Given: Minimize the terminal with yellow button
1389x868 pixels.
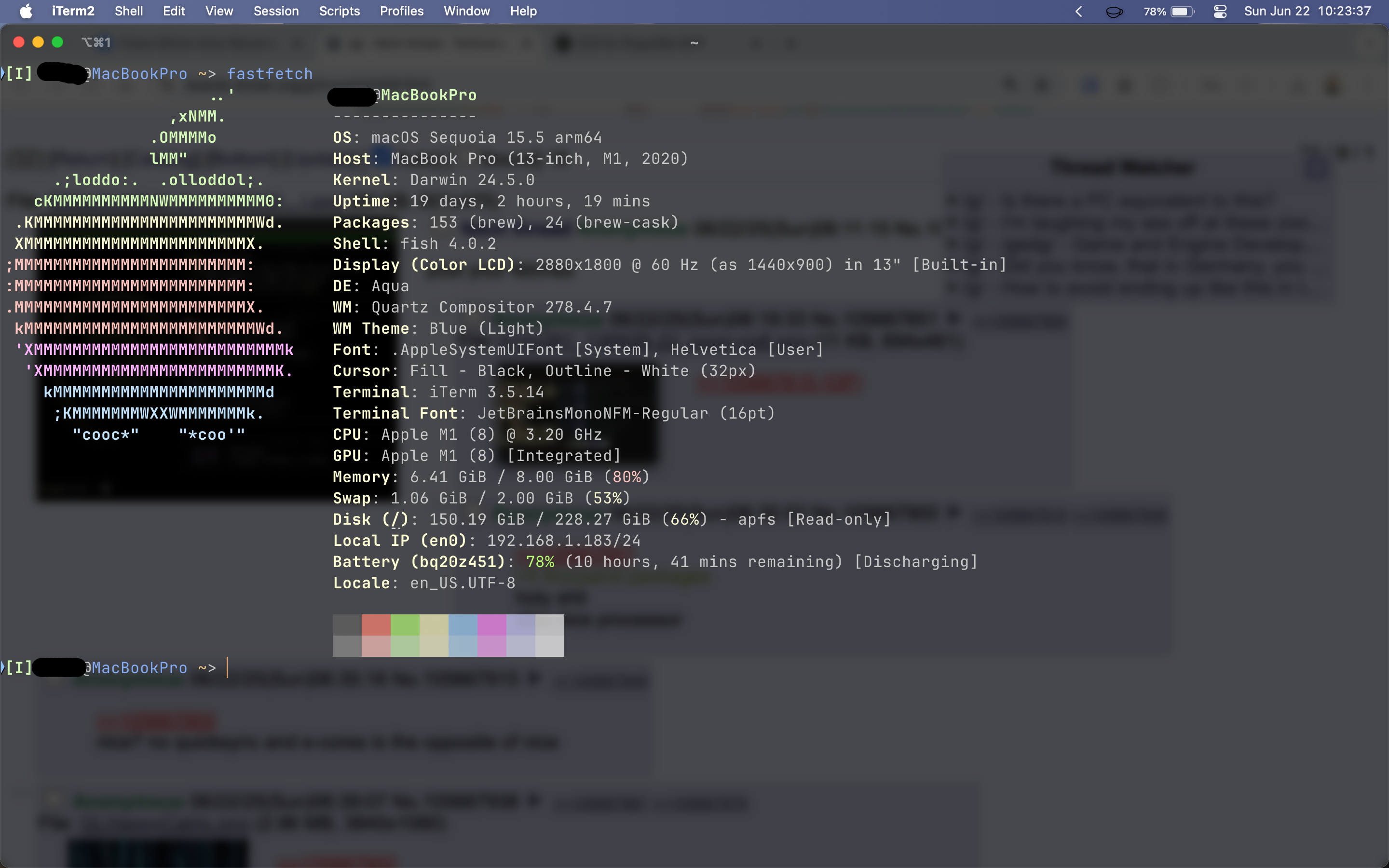Looking at the screenshot, I should pos(38,42).
